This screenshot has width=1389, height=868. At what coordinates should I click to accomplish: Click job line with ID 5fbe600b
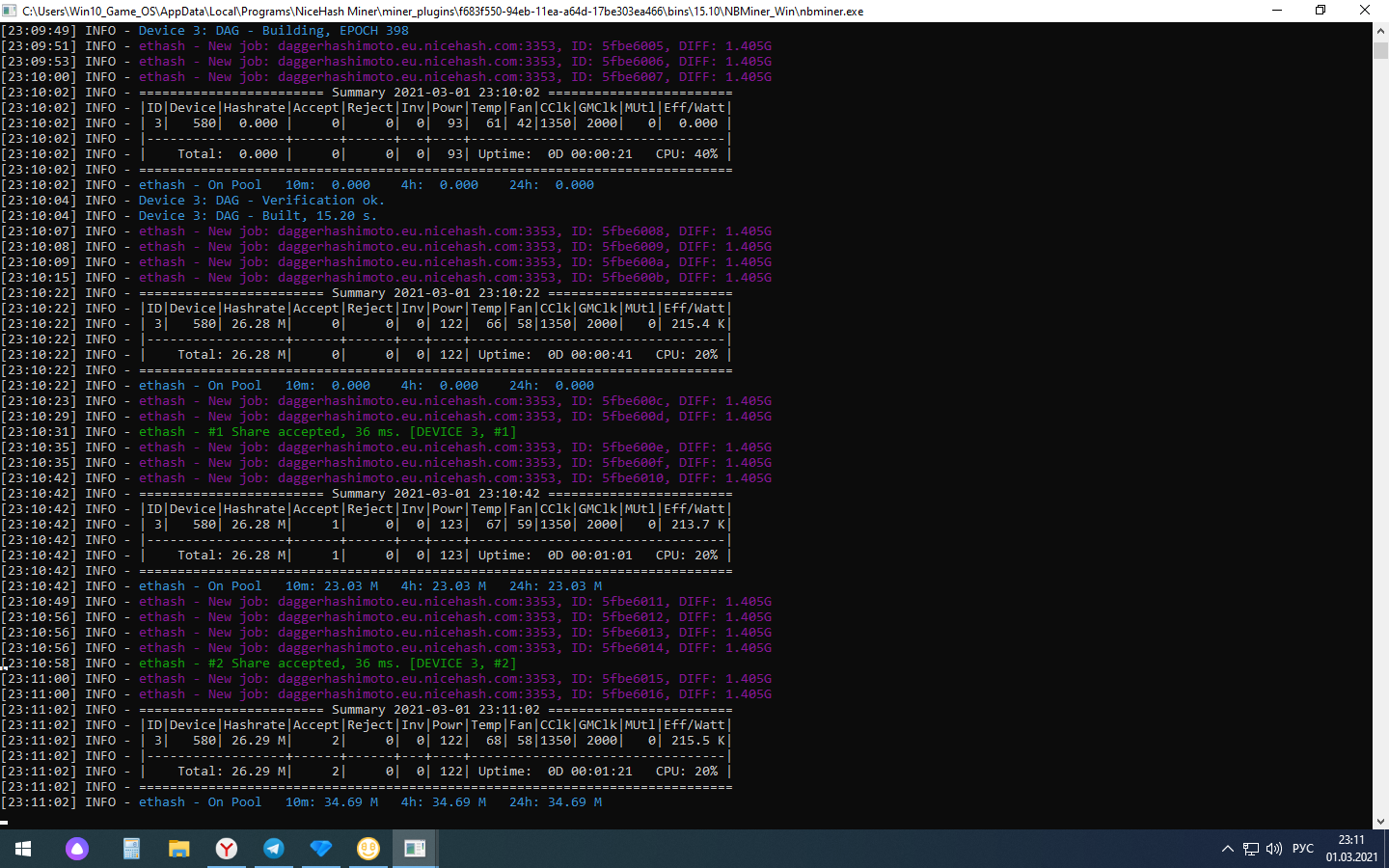pos(455,278)
